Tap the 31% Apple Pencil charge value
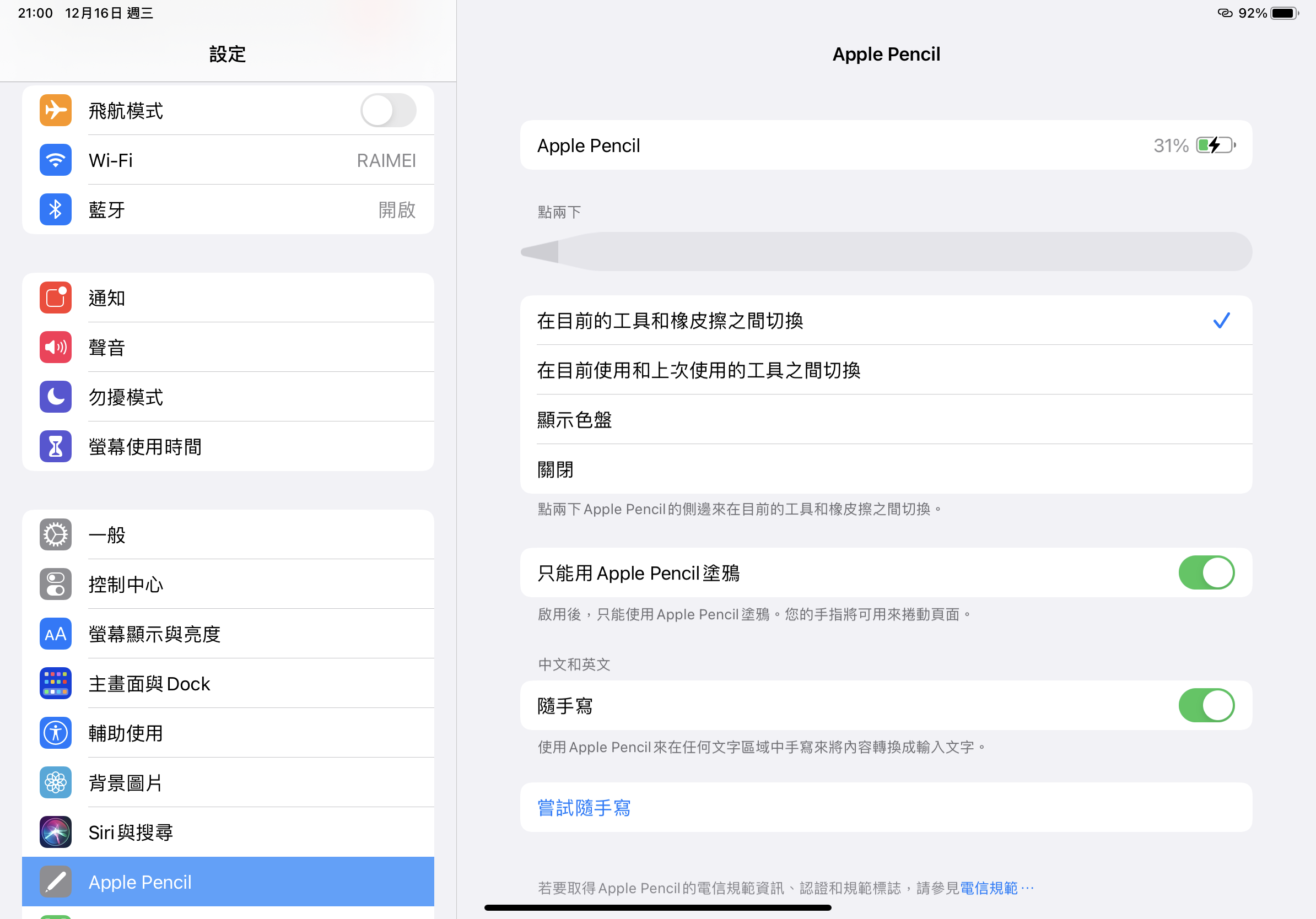 [x=1171, y=145]
